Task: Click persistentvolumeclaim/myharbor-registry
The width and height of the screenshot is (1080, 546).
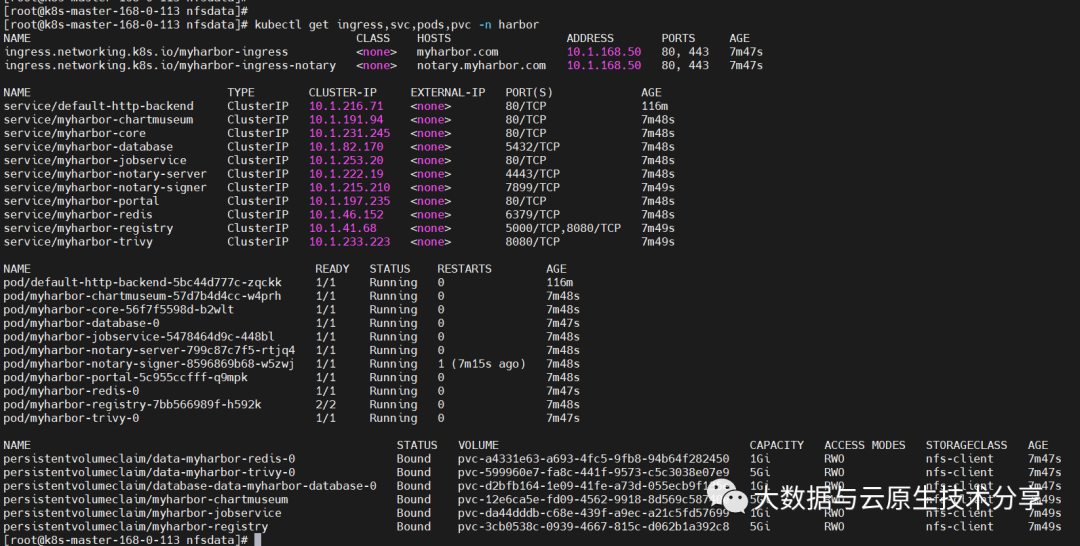Action: pos(136,526)
